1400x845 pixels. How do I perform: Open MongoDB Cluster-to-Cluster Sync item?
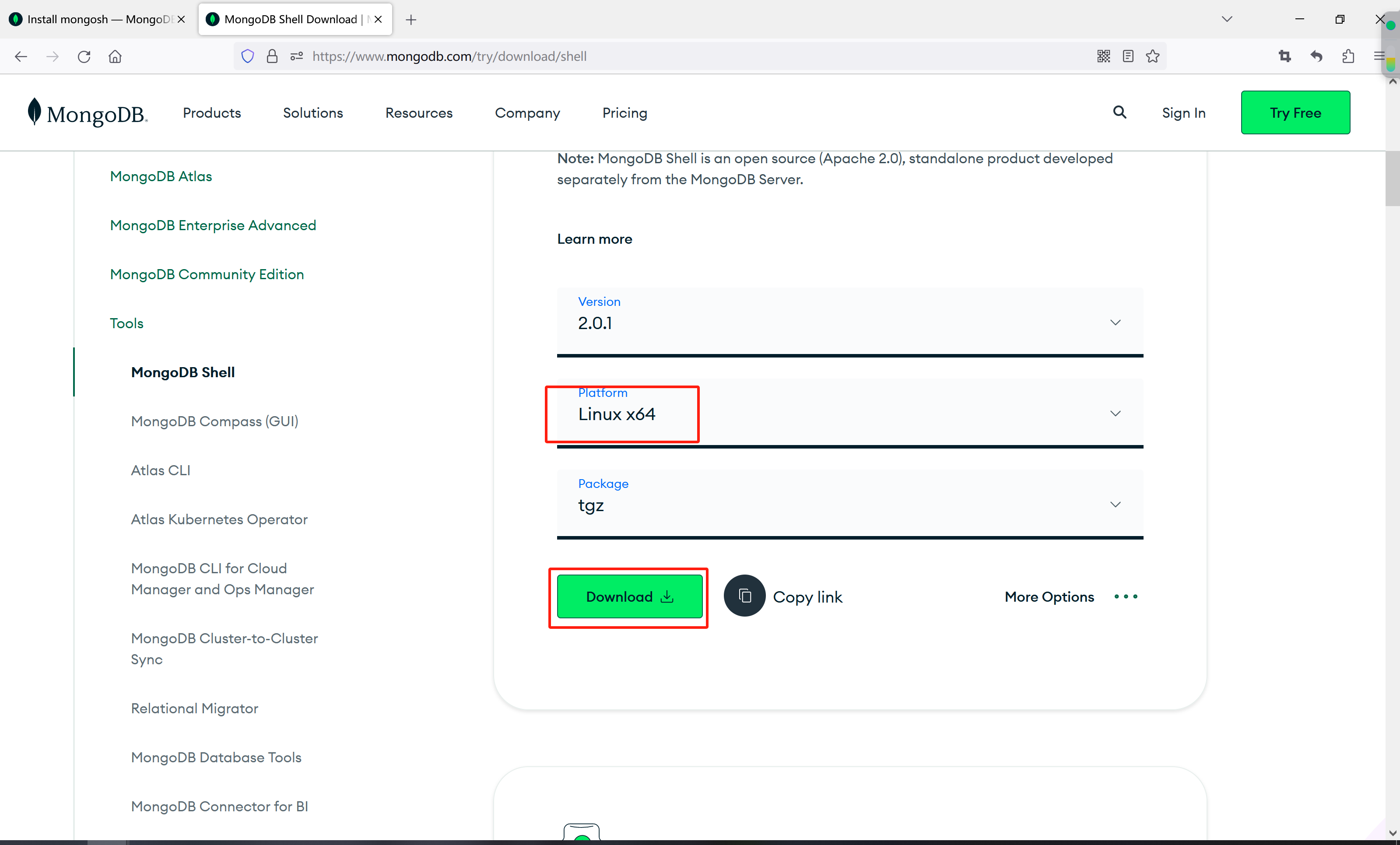(x=225, y=649)
